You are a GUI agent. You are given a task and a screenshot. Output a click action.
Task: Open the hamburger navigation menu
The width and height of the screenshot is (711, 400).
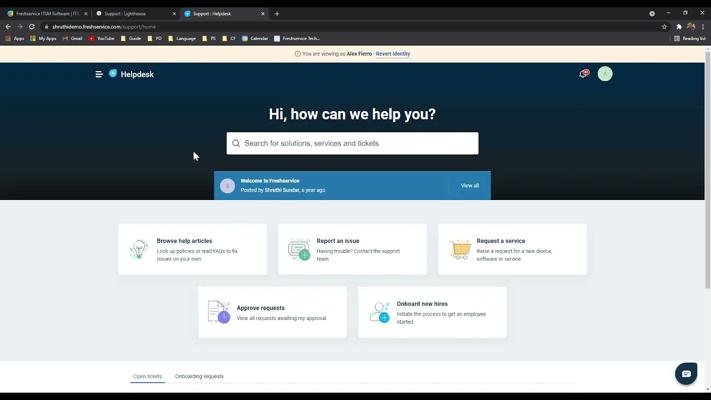click(99, 74)
